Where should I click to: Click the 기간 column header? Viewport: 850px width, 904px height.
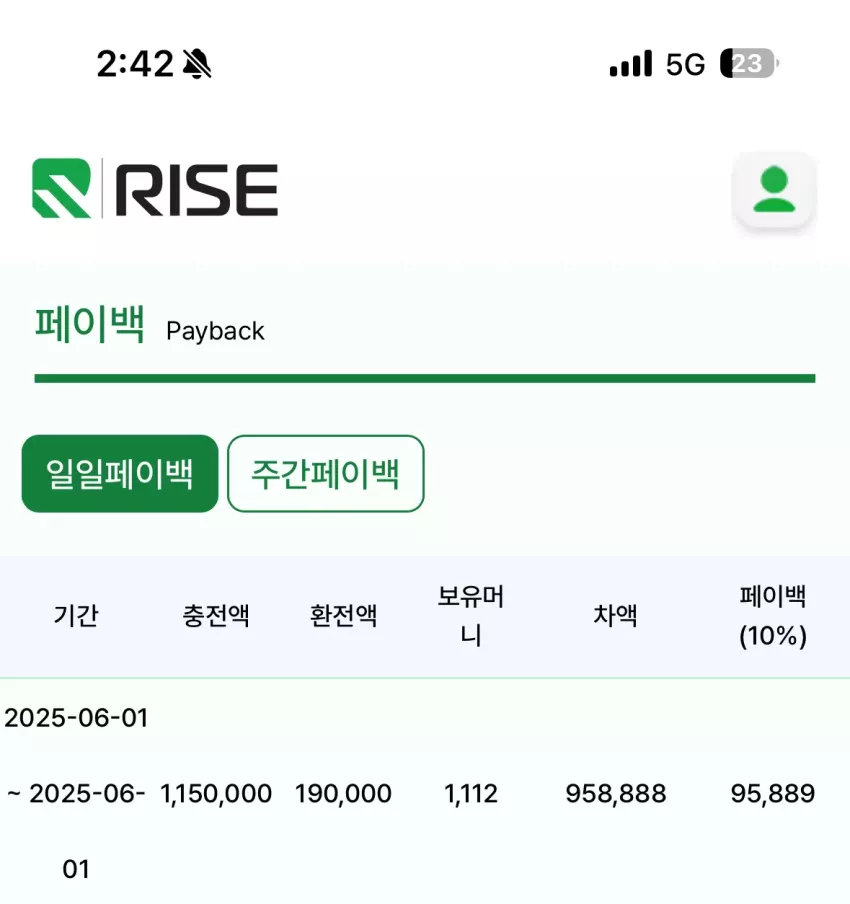76,615
